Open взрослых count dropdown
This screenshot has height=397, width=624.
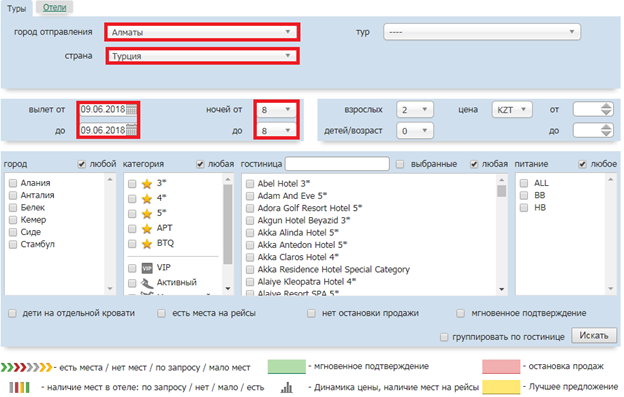point(415,110)
